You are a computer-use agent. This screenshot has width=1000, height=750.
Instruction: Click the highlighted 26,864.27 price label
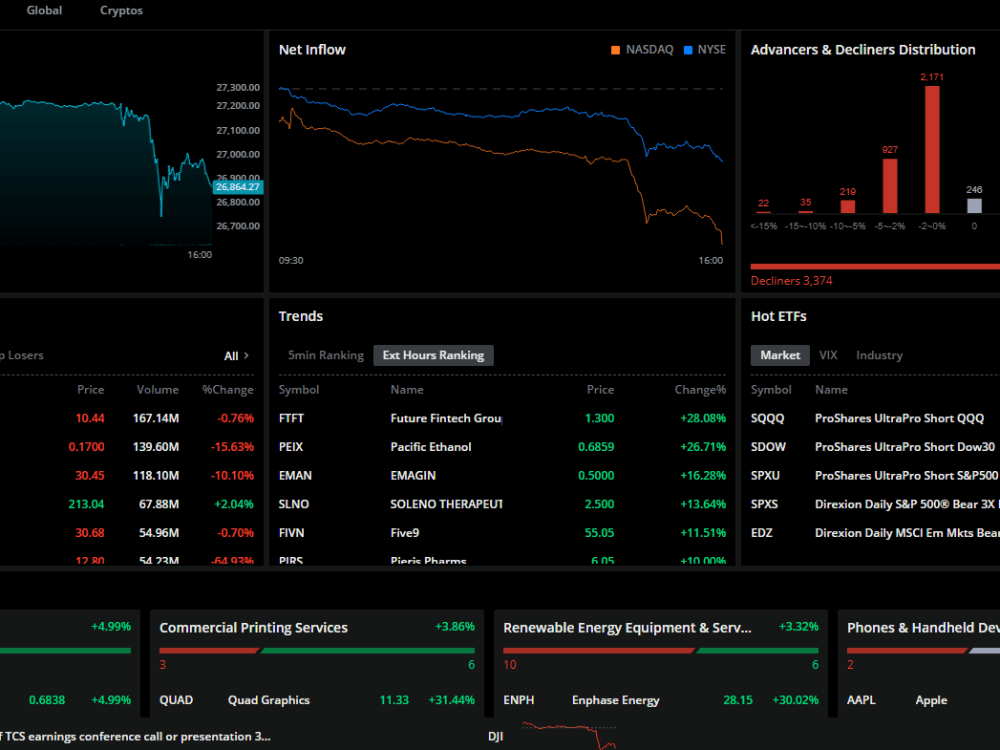click(237, 186)
